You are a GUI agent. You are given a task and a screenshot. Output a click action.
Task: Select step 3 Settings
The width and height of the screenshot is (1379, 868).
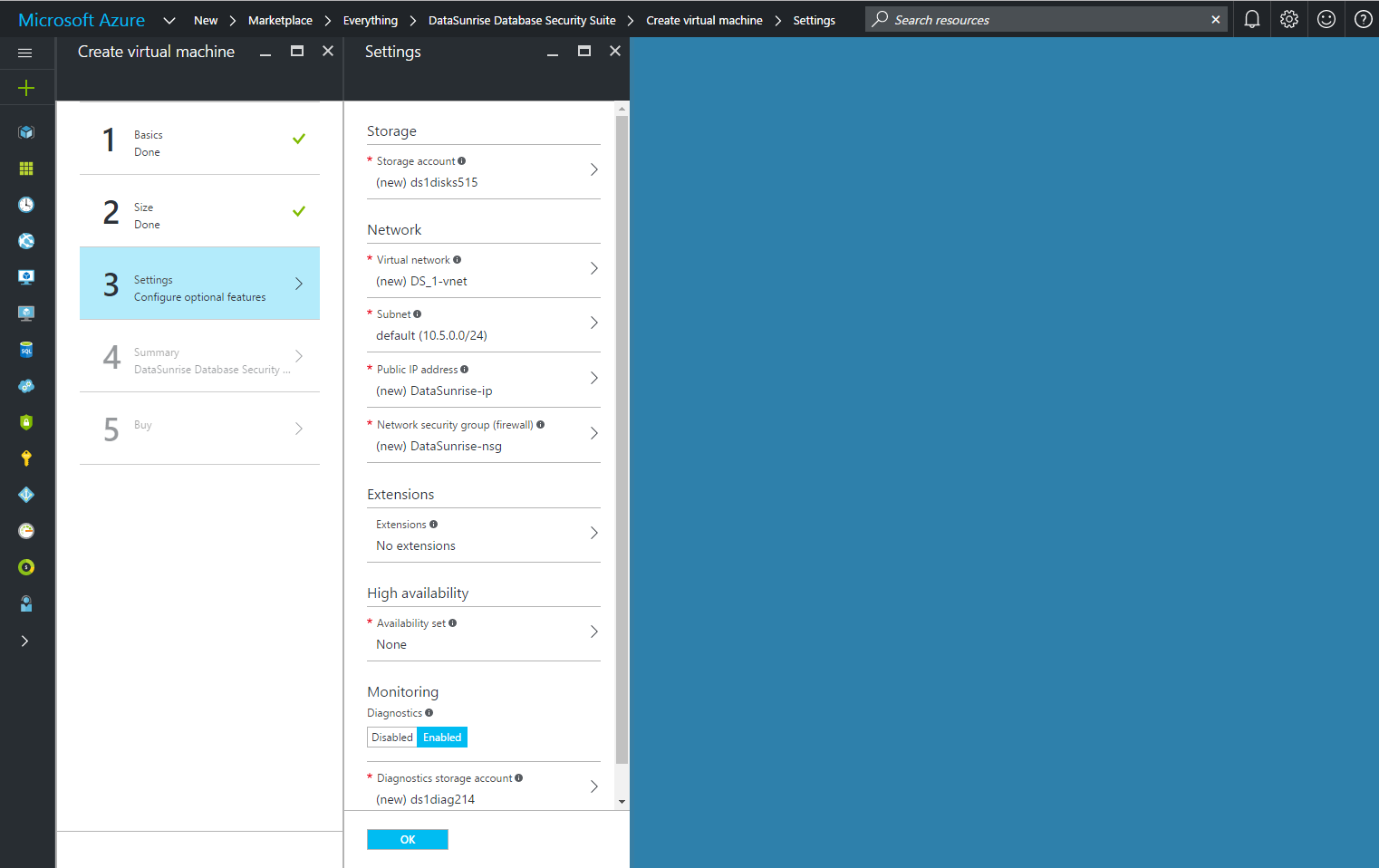coord(199,284)
